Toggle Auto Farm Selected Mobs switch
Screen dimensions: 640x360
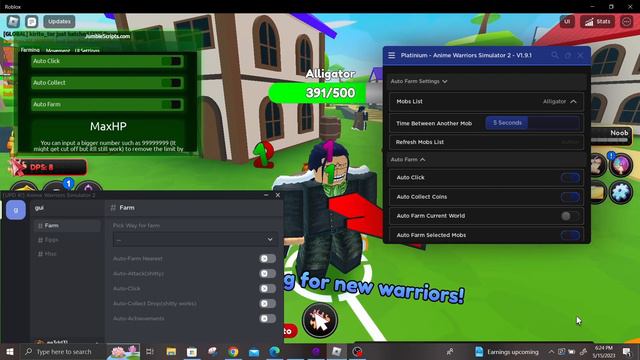click(570, 235)
